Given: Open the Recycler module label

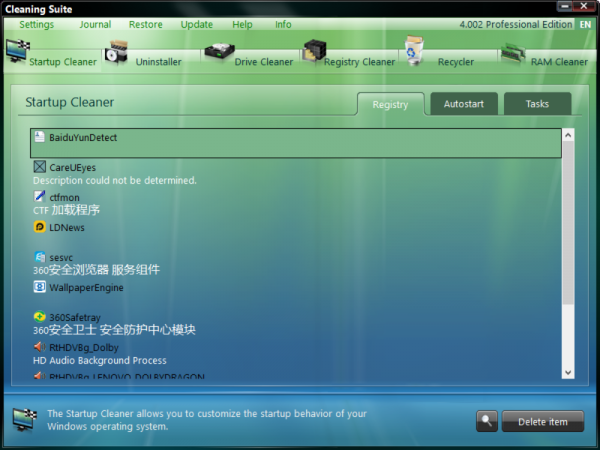Looking at the screenshot, I should (x=456, y=62).
